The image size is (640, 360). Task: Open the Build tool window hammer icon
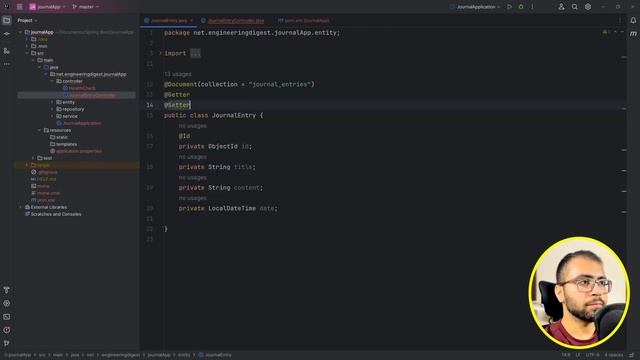coord(7,290)
